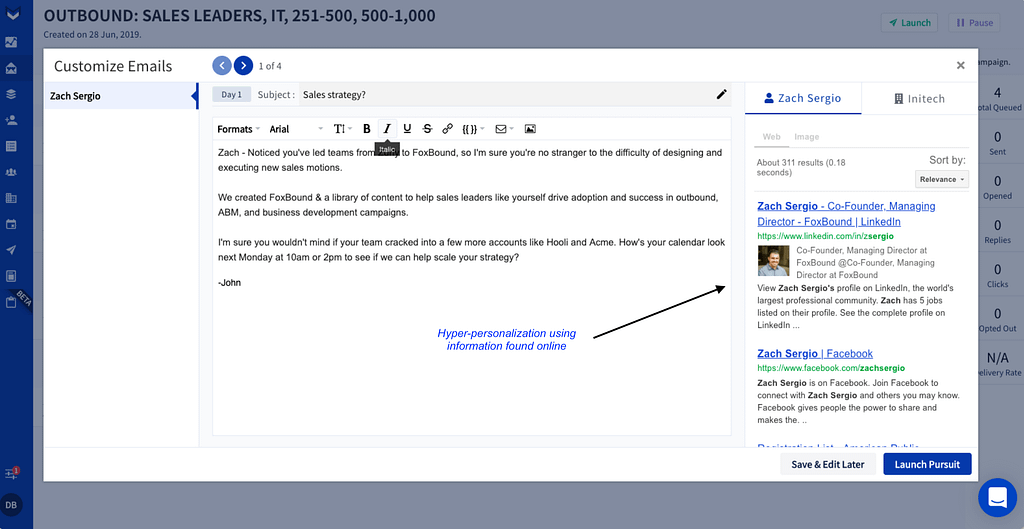Click the stacked layers icon in sidebar

[x=11, y=94]
